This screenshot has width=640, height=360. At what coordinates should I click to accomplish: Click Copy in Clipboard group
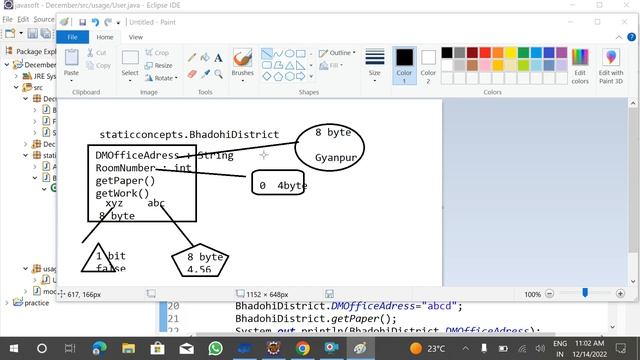[x=98, y=65]
